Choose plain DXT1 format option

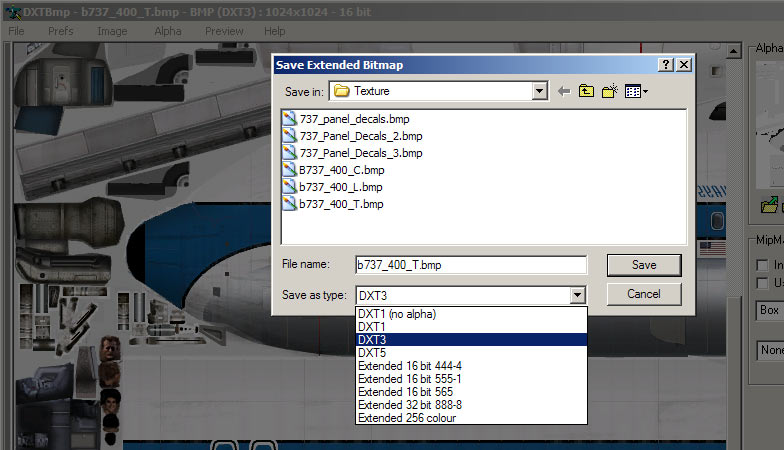pyautogui.click(x=471, y=326)
